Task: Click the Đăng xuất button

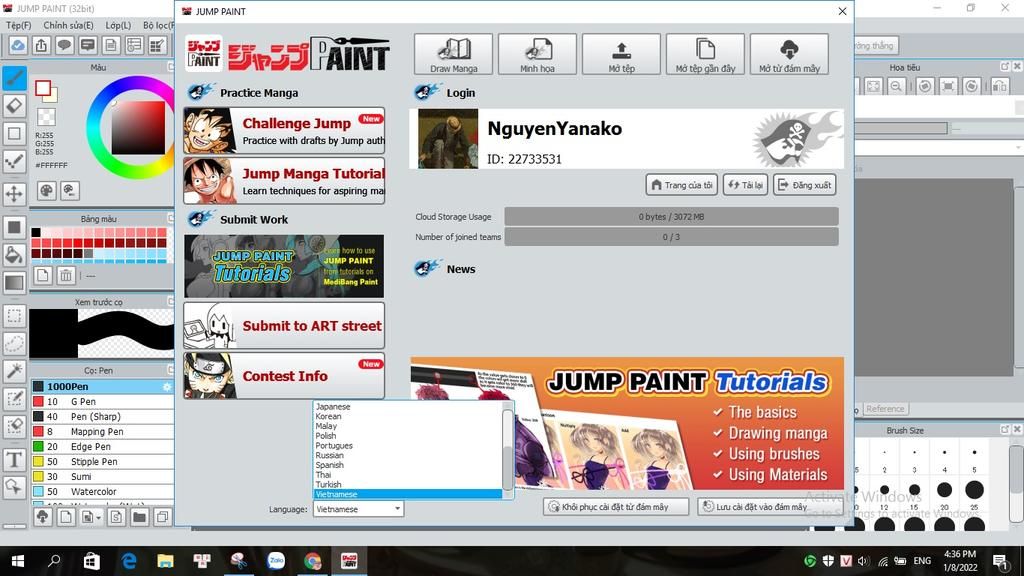Action: point(805,185)
